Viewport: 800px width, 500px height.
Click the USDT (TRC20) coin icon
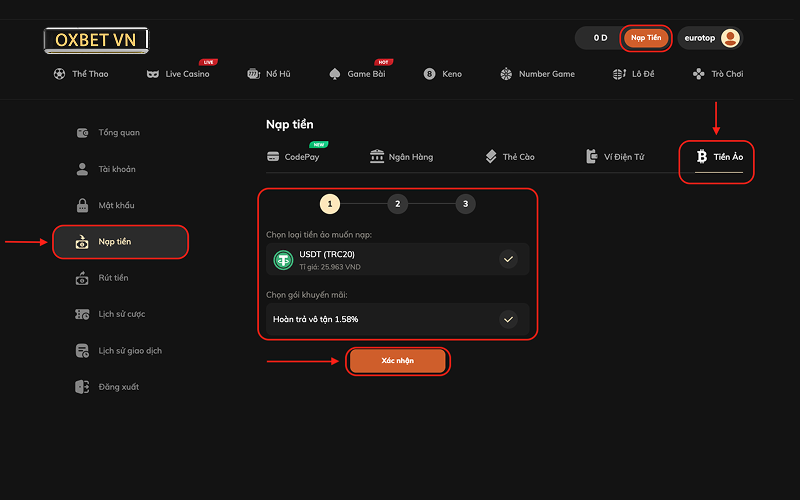click(x=283, y=260)
